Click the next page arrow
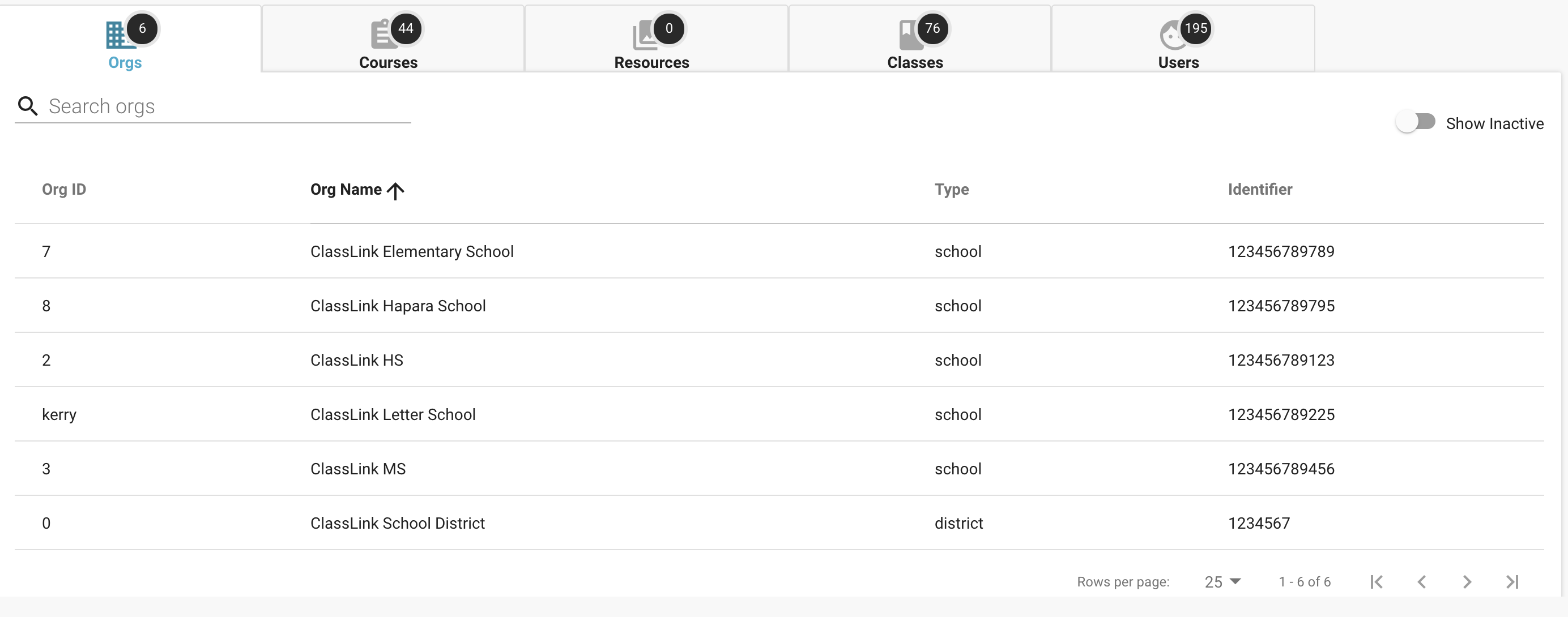This screenshot has width=1568, height=617. click(x=1467, y=582)
